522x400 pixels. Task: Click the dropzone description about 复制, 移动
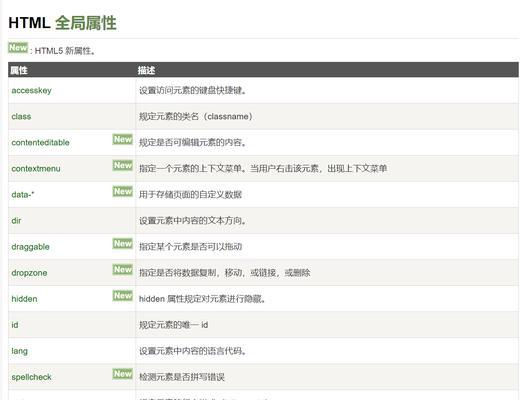point(224,273)
